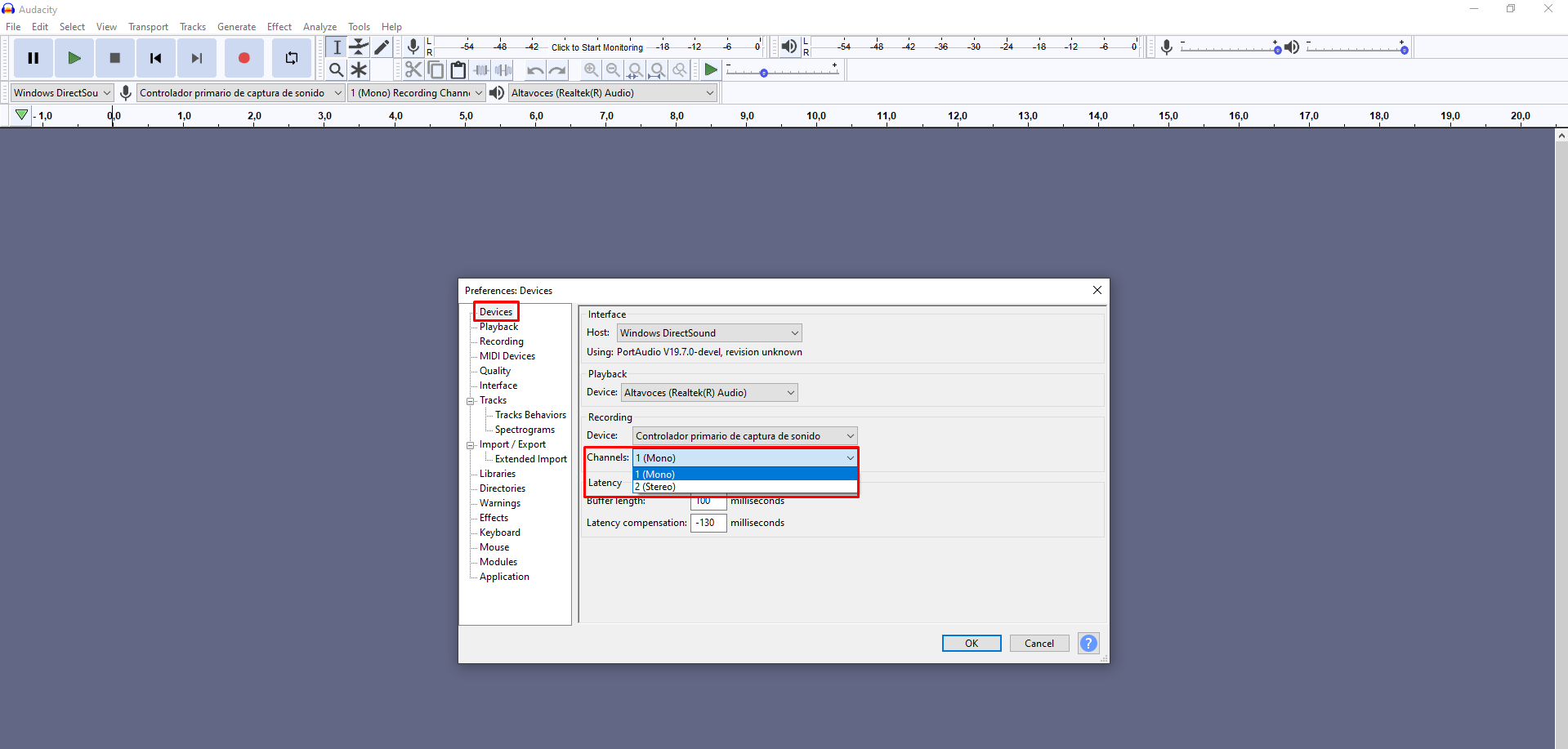Screen dimensions: 1568x749
Task: Open the Host dropdown in Preferences
Action: [709, 333]
